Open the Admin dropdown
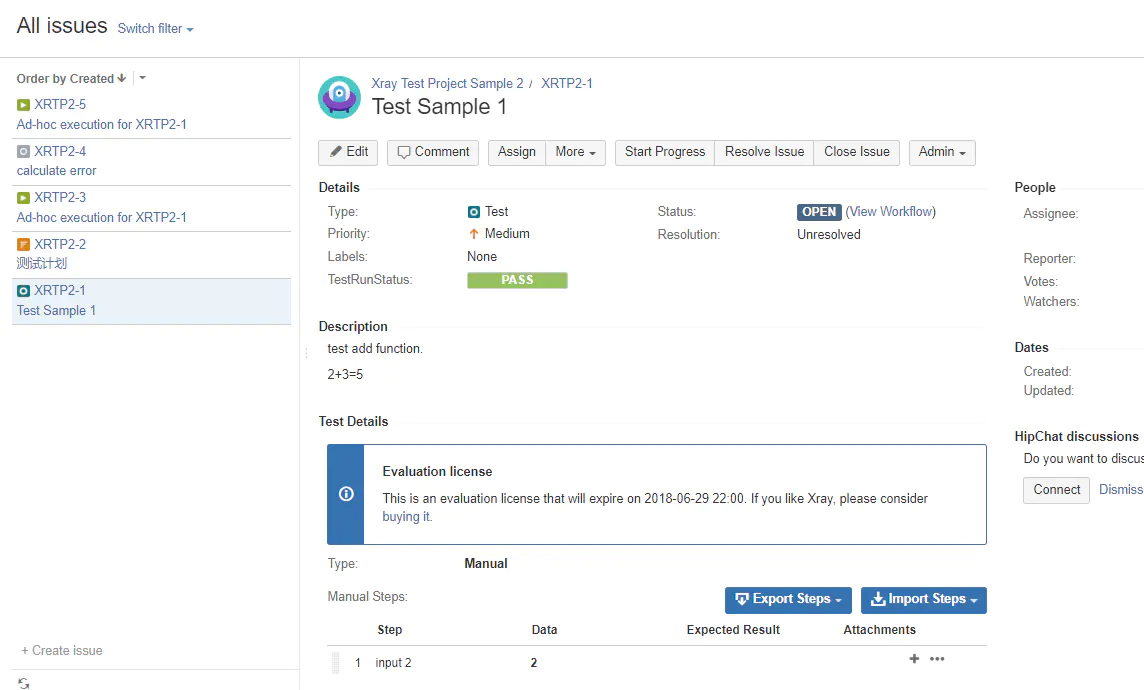Screen dimensions: 1144x690 tap(941, 152)
